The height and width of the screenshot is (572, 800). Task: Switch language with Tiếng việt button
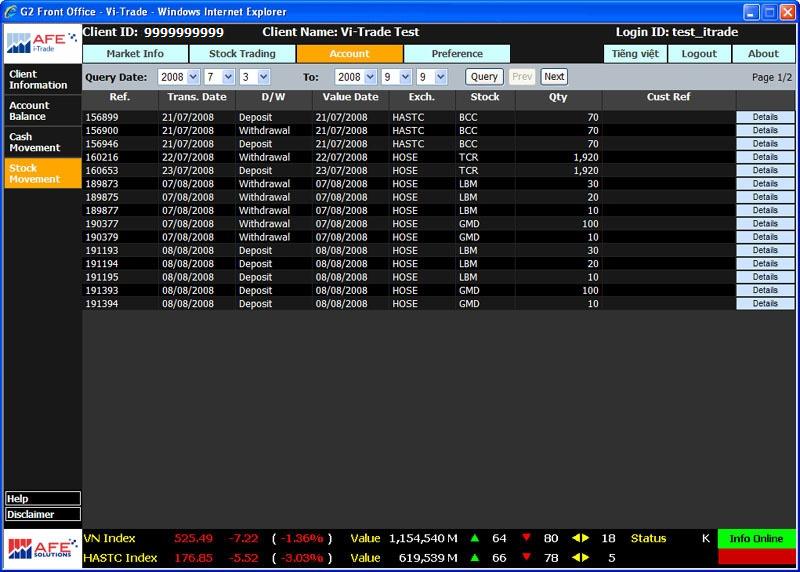pos(635,54)
